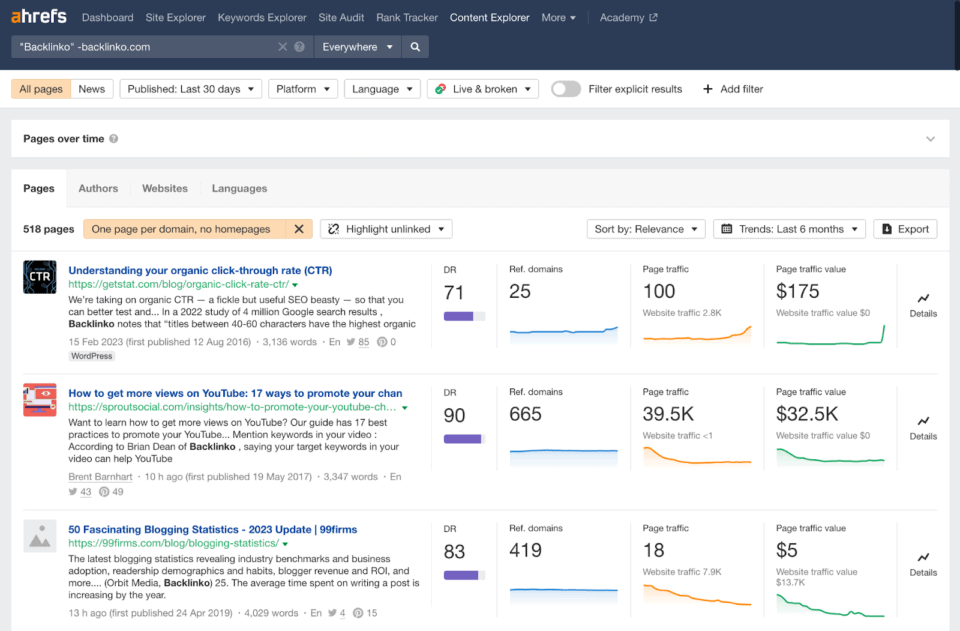Open the Published: Last 30 days dropdown
This screenshot has height=631, width=960.
[191, 89]
